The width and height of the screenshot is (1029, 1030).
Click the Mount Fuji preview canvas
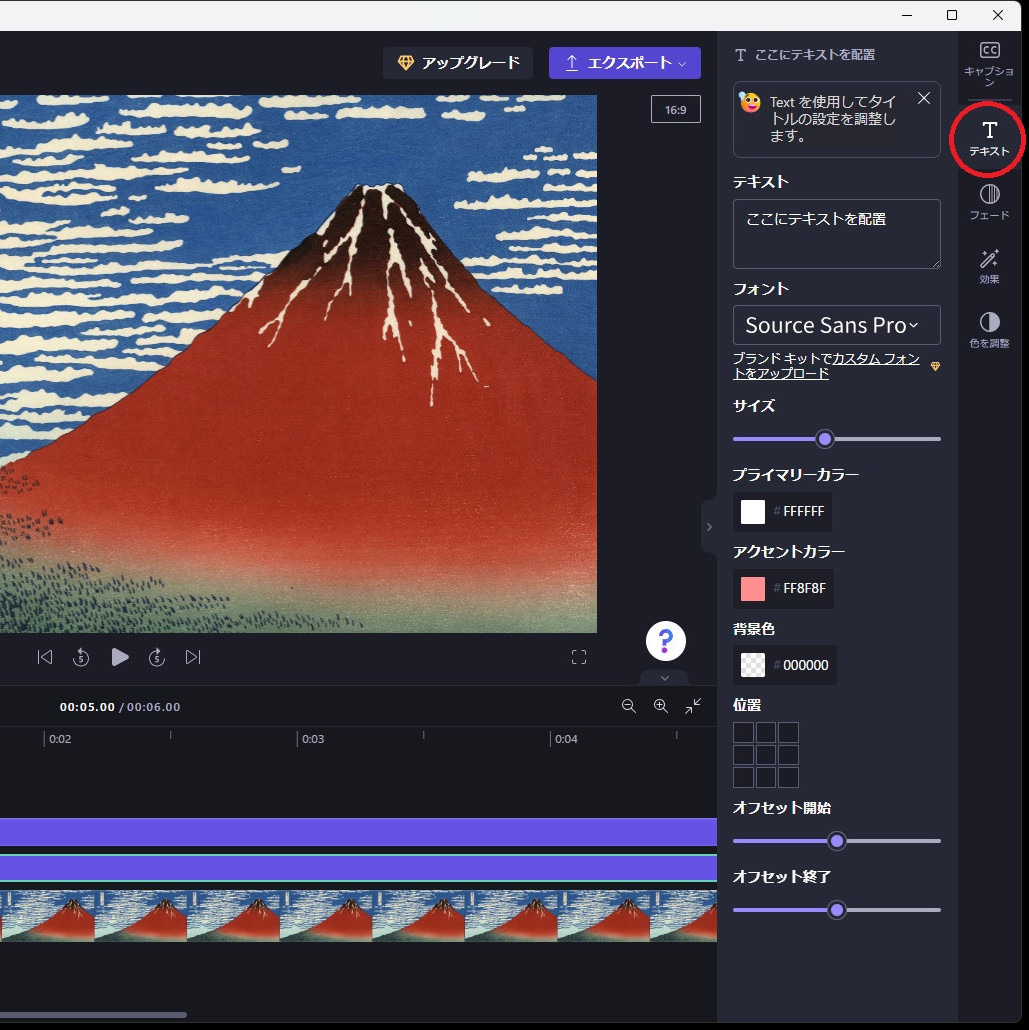tap(298, 364)
